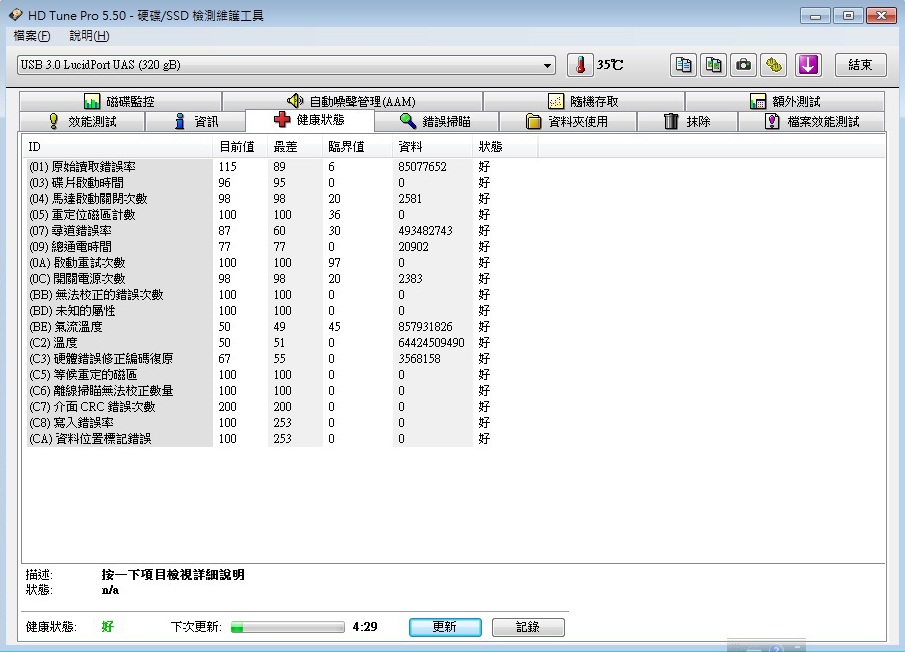
Task: Open the drive selection dropdown
Action: [286, 65]
